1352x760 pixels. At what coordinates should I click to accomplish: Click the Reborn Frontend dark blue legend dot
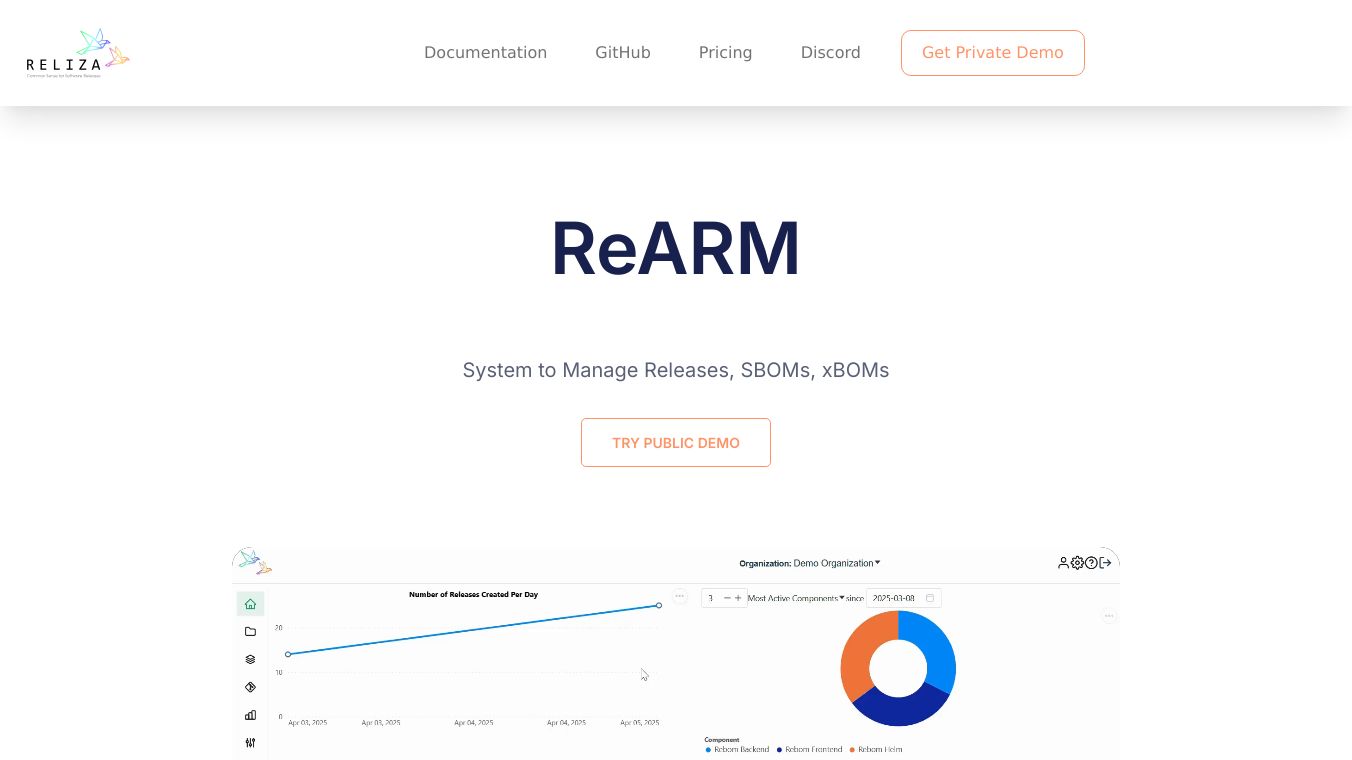[779, 749]
